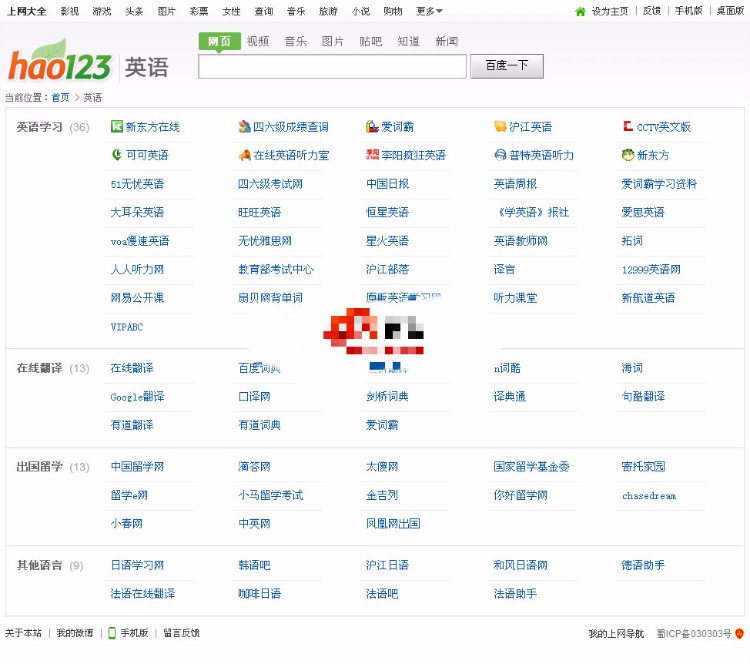Open 彩票 in top navigation
This screenshot has width=750, height=664.
click(199, 11)
